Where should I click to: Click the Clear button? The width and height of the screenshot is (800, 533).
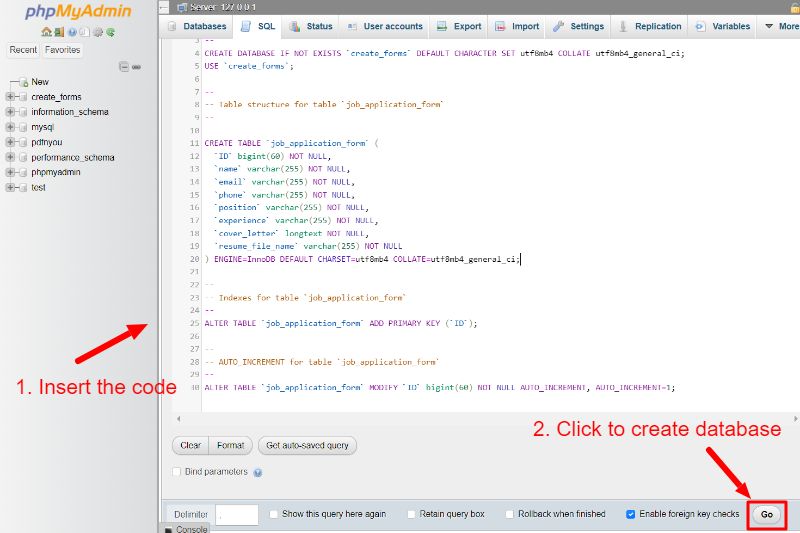[190, 445]
